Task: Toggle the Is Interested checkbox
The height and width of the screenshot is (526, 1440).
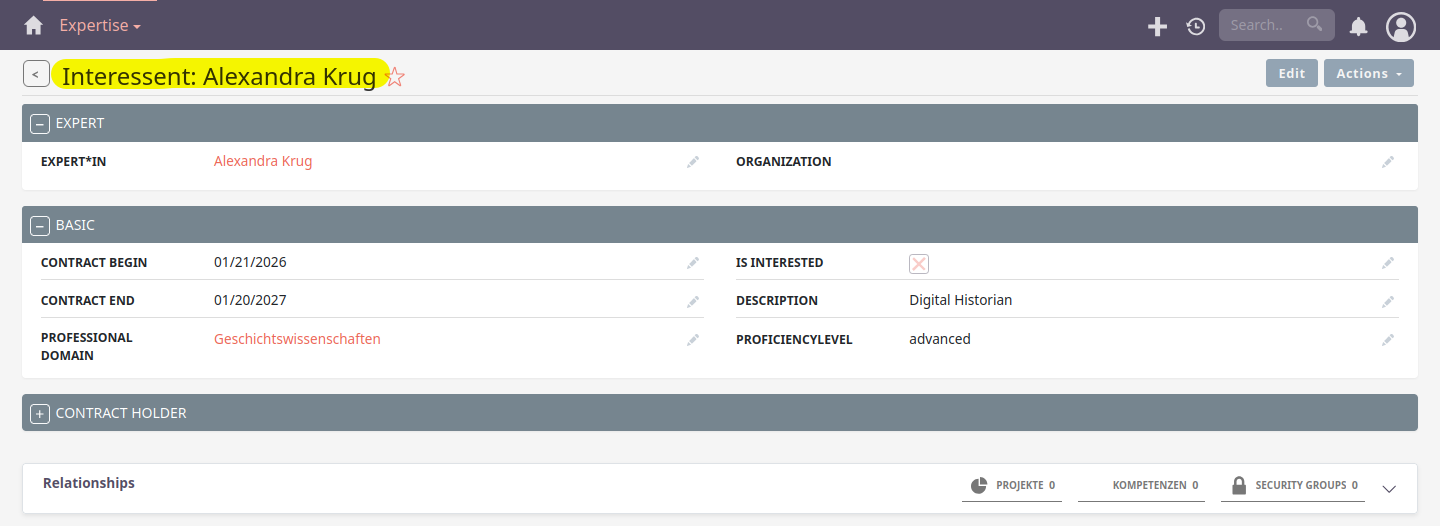Action: (x=919, y=263)
